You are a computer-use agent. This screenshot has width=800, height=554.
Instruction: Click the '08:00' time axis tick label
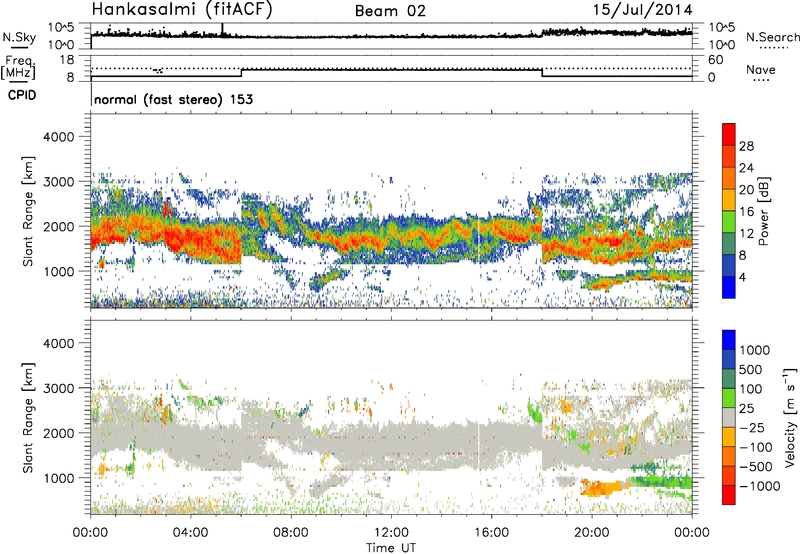[x=291, y=533]
